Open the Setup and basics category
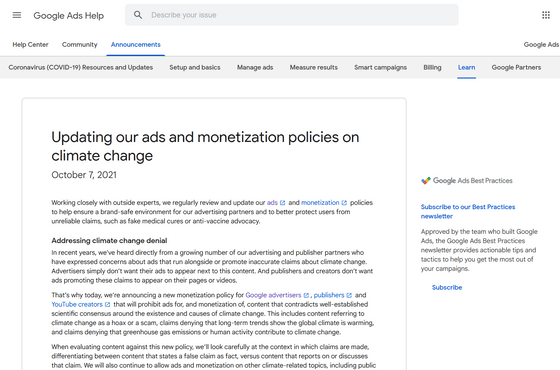This screenshot has width=560, height=370. coord(195,68)
